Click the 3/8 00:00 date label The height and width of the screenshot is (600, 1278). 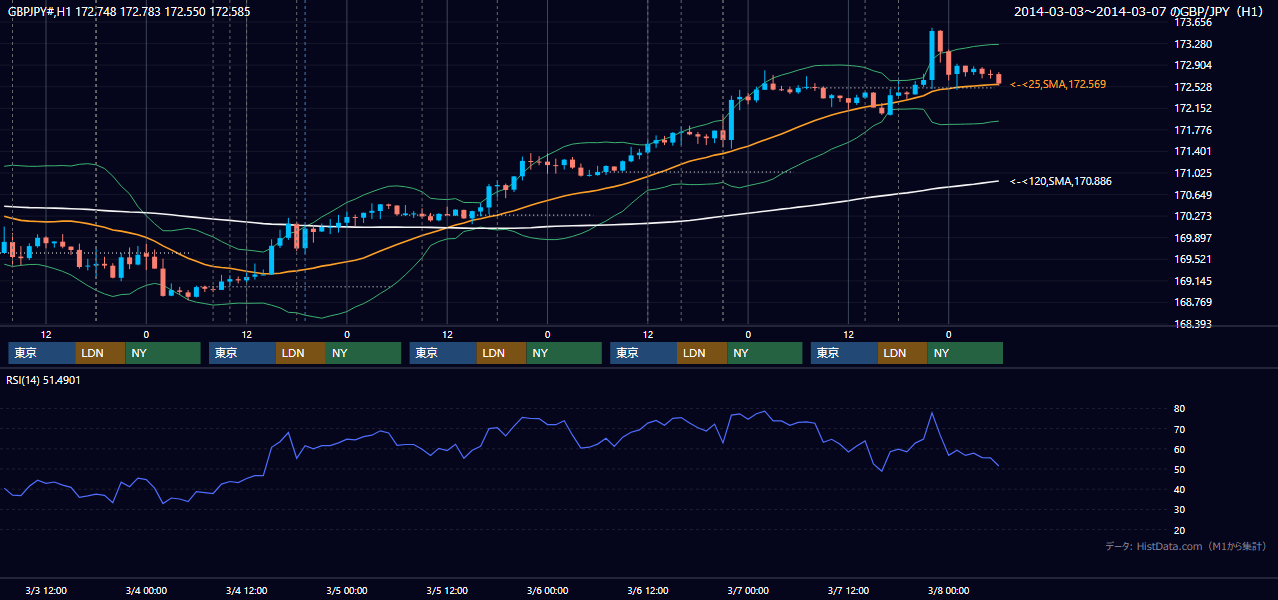coord(948,590)
